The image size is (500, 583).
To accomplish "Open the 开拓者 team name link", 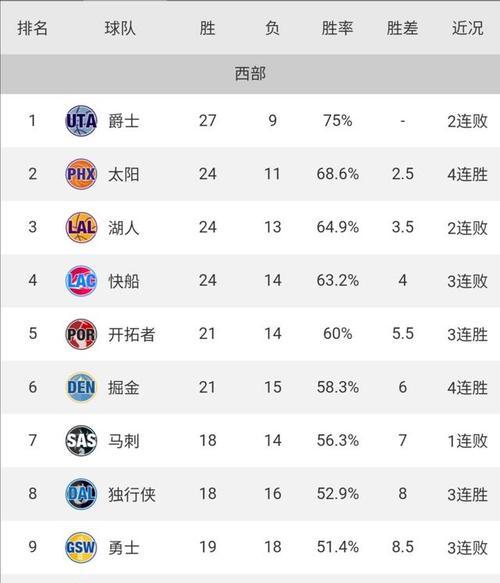I will 132,334.
